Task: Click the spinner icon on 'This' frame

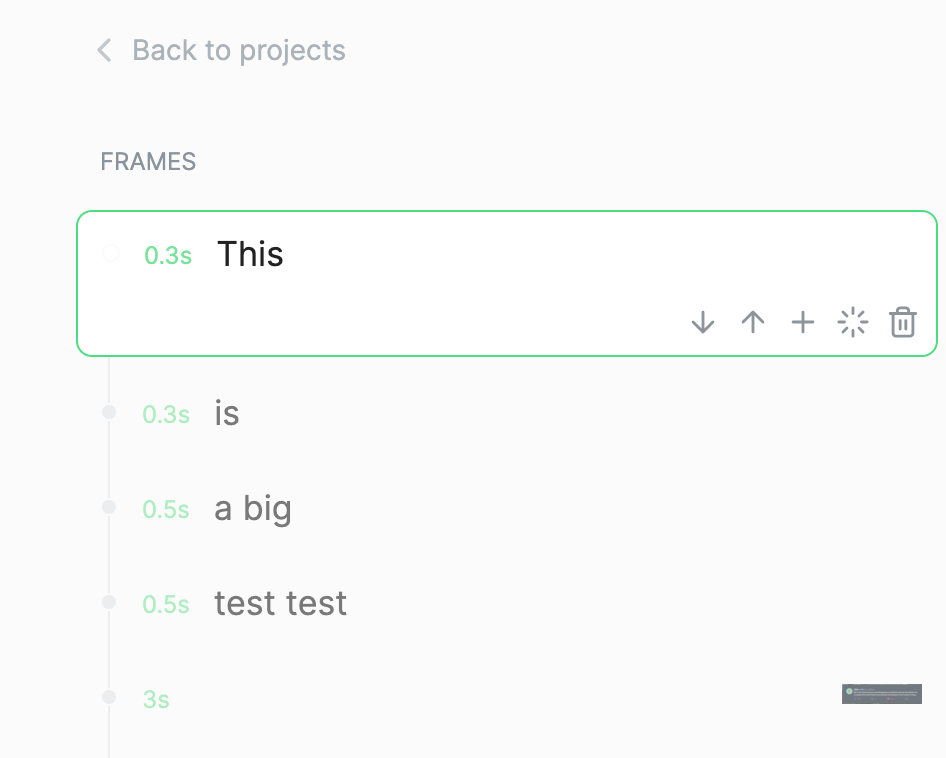Action: point(853,322)
